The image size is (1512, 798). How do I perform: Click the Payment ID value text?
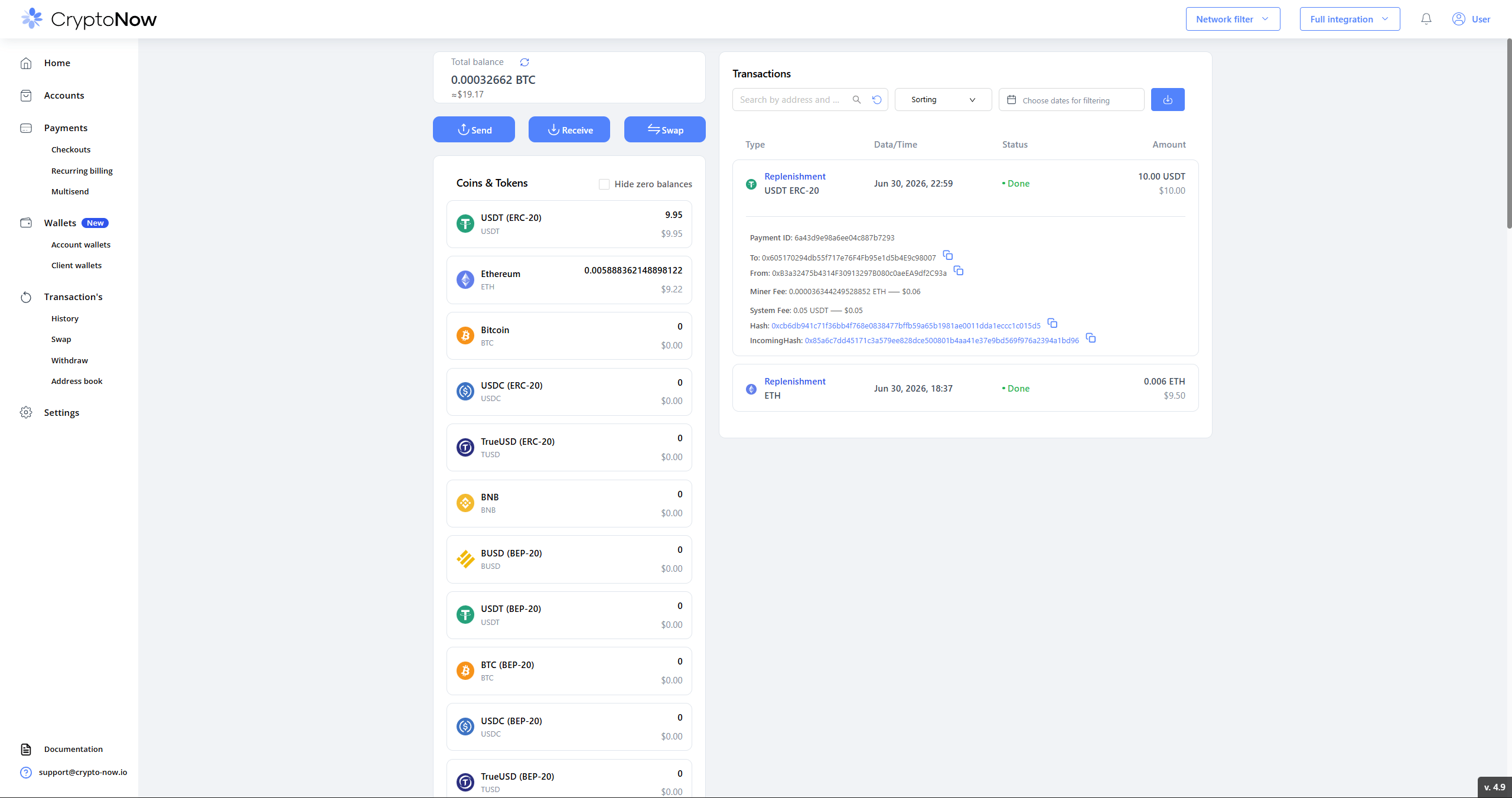click(845, 238)
